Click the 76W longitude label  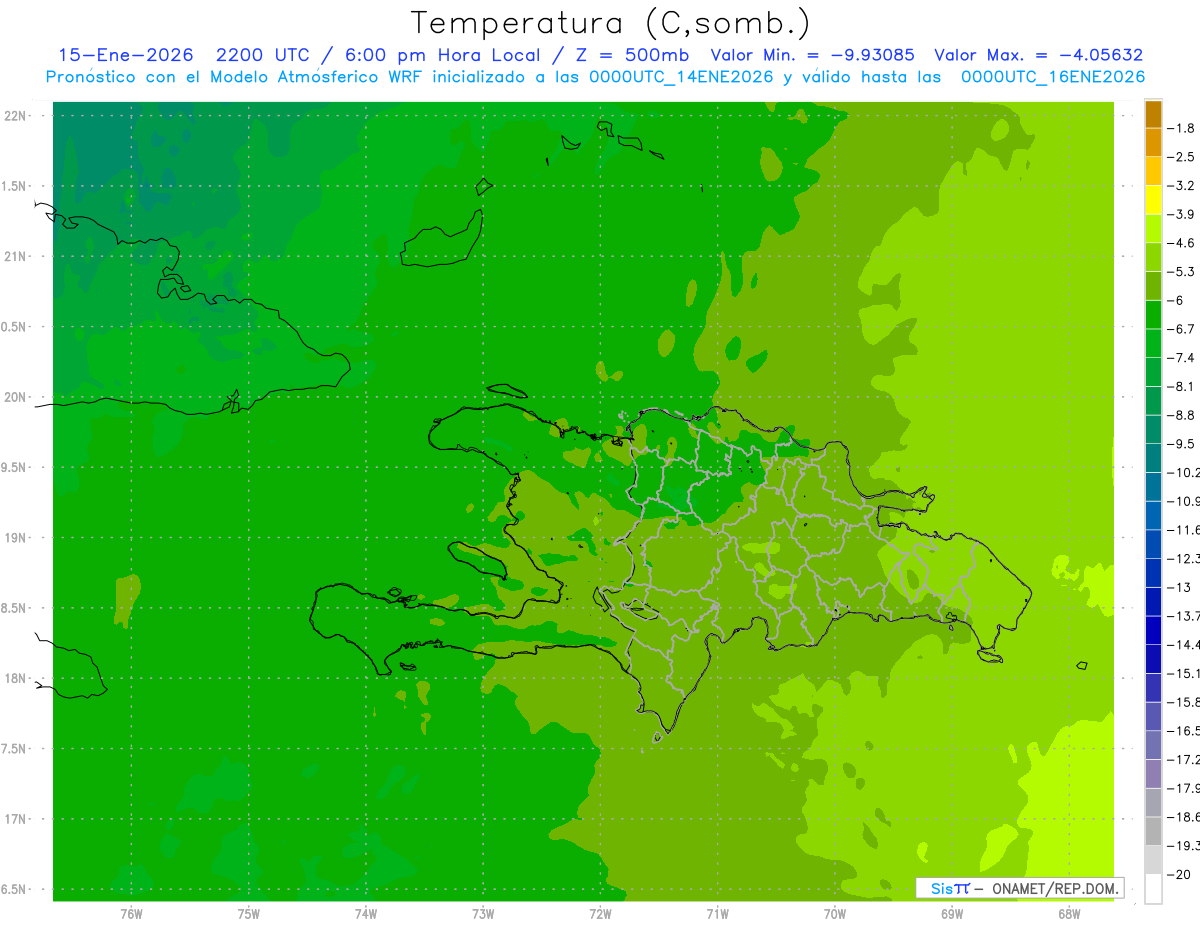131,913
